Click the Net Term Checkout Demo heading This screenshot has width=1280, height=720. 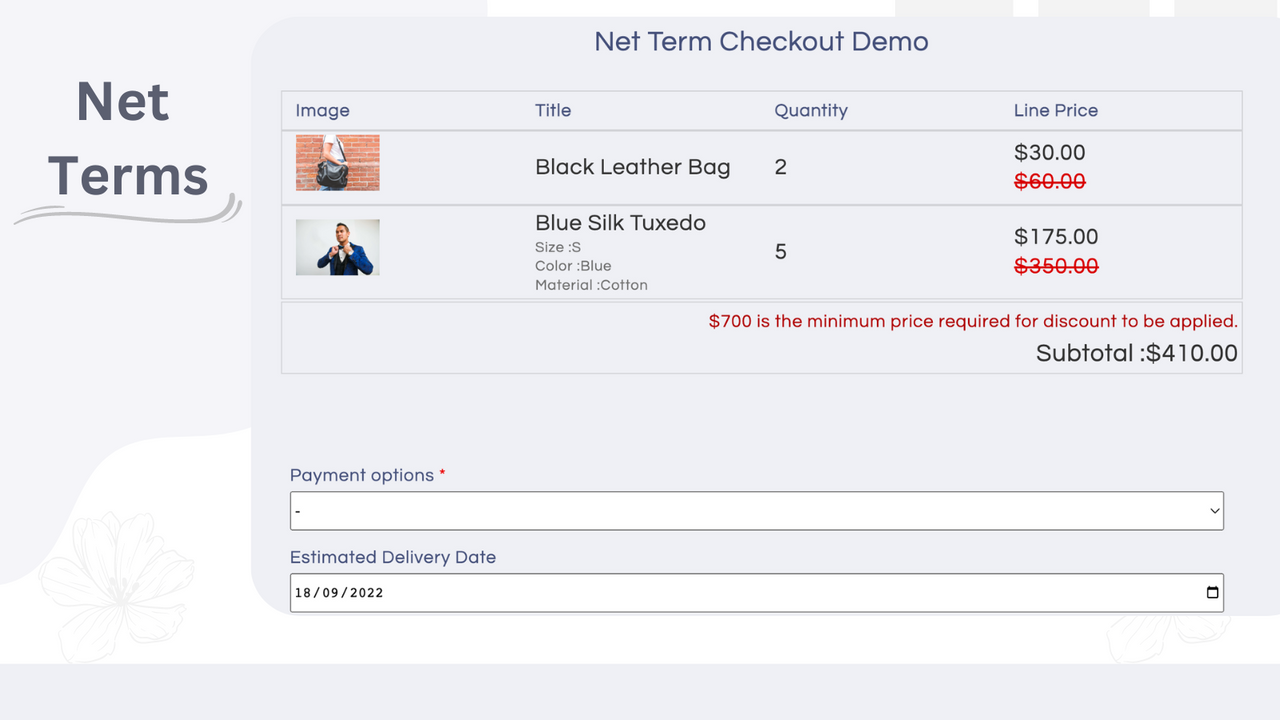pyautogui.click(x=761, y=41)
